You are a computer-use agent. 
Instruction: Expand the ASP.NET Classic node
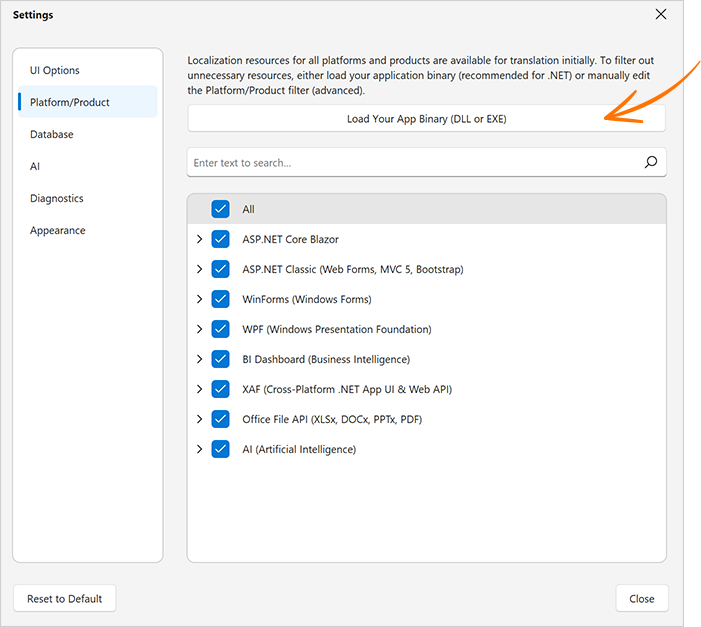[199, 269]
